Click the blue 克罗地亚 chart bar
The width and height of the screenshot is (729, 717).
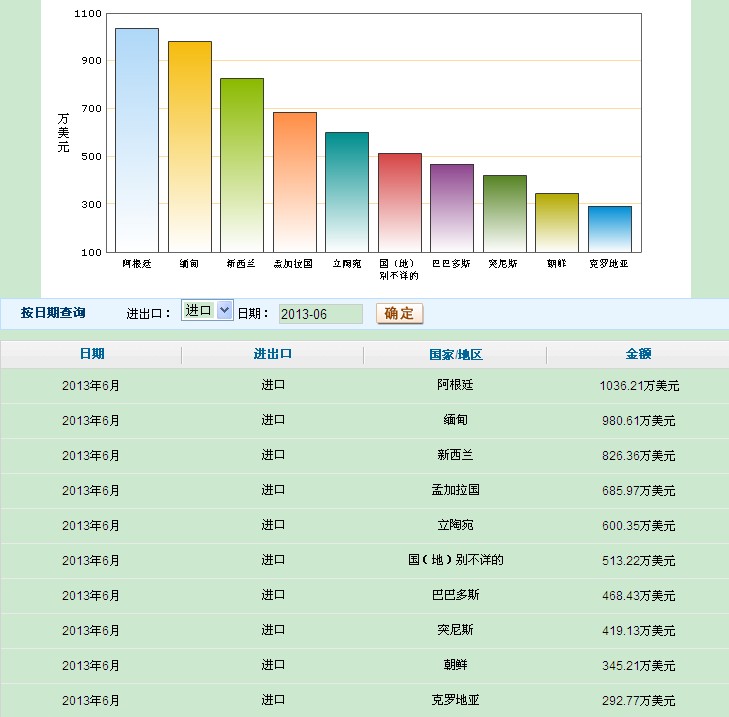pos(609,229)
